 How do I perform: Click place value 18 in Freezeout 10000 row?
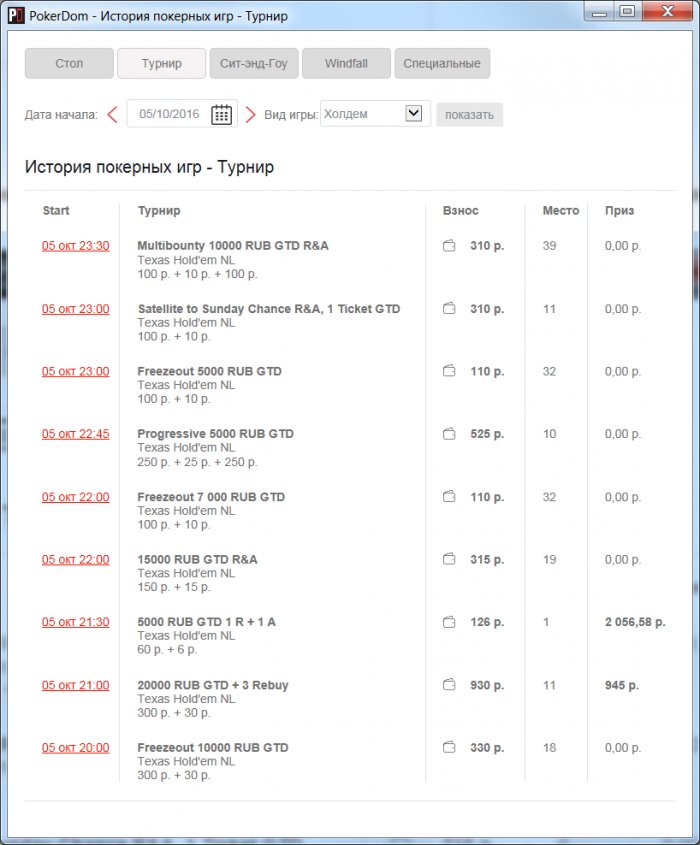click(549, 747)
